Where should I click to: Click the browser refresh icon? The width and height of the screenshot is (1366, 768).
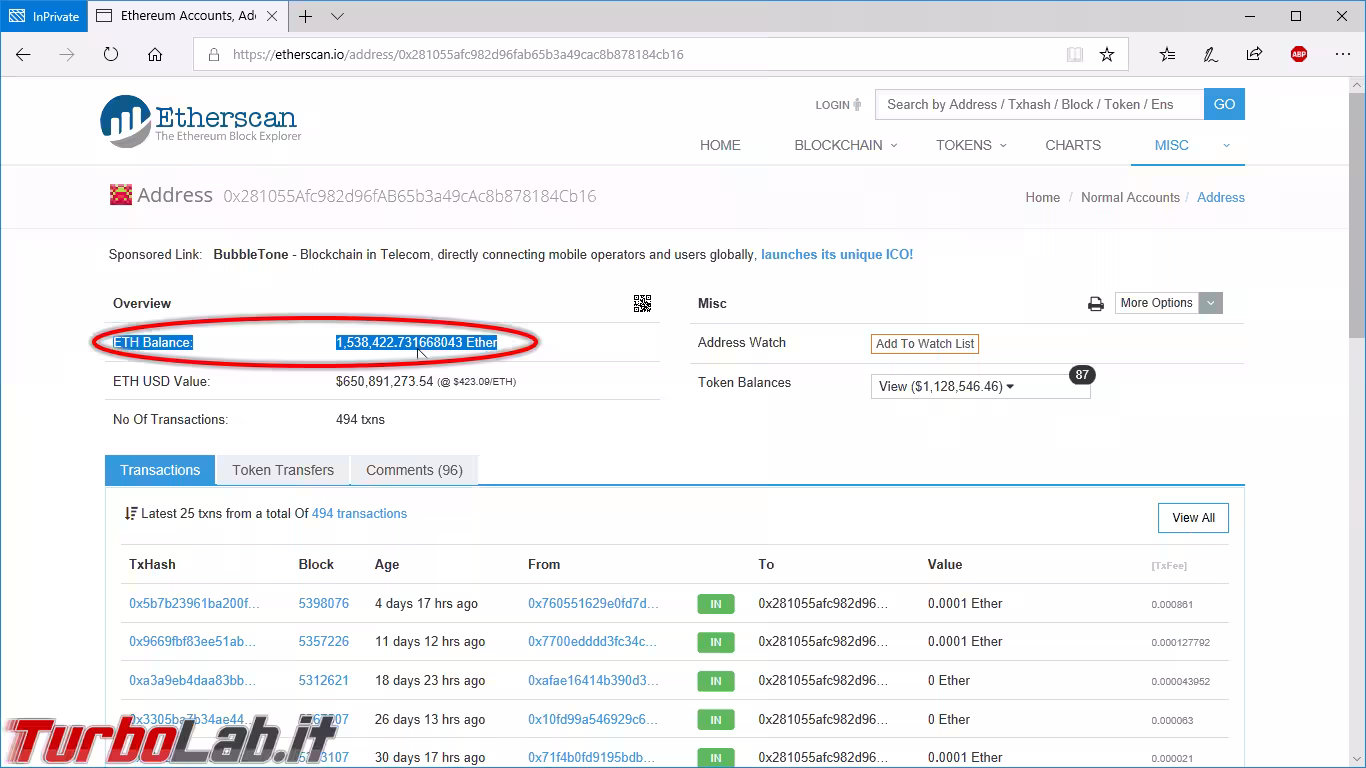[111, 55]
